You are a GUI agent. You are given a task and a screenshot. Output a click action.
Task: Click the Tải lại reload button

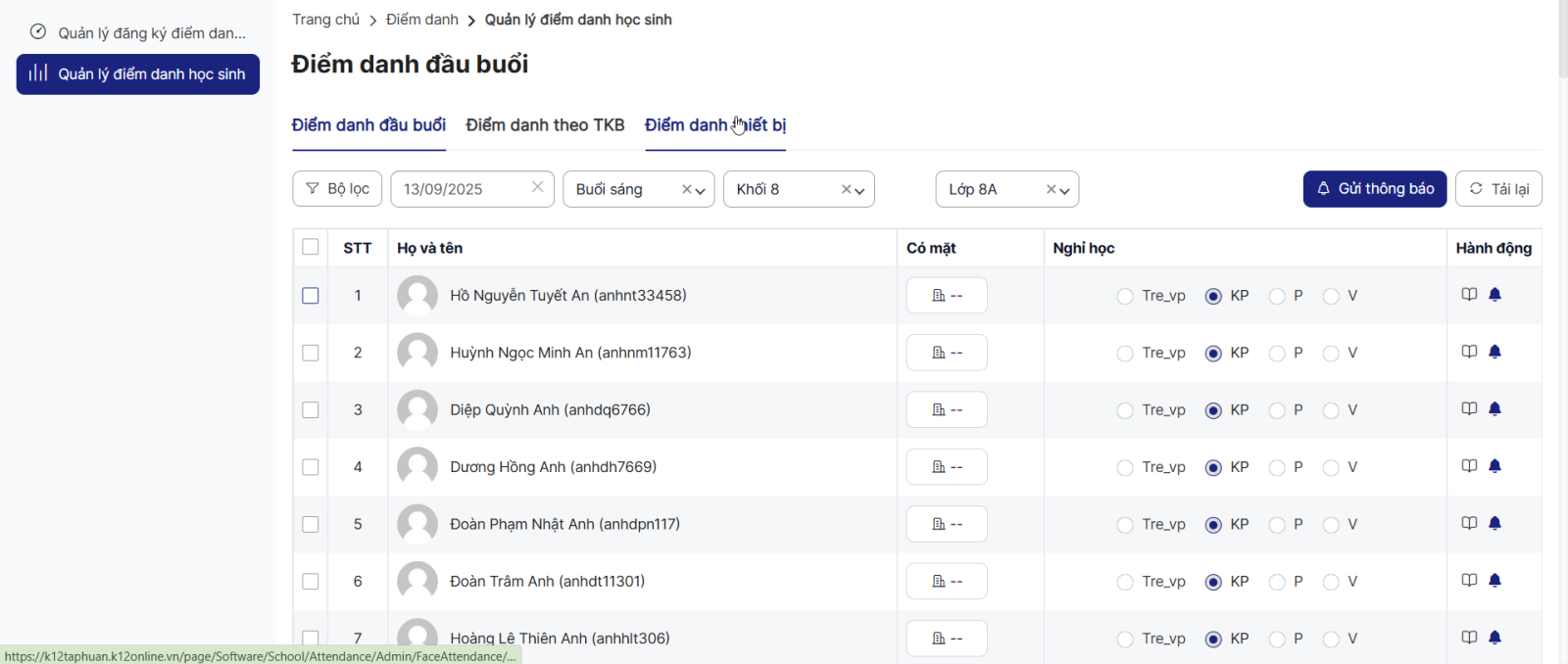tap(1498, 189)
